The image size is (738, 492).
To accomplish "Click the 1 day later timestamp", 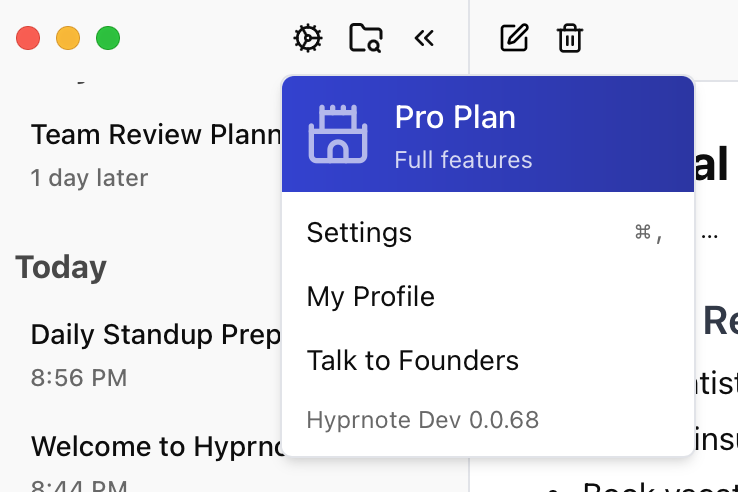I will tap(89, 178).
